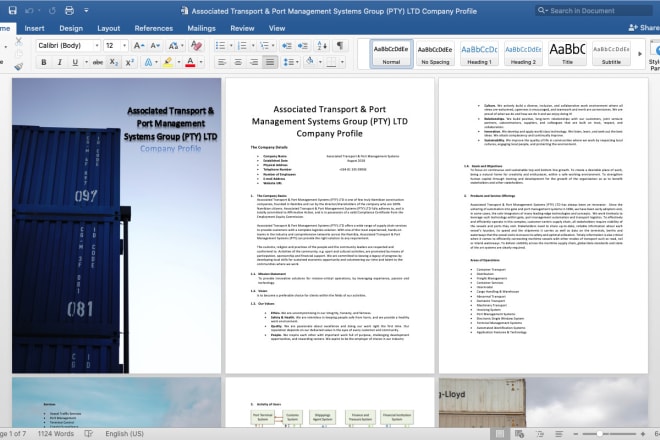Start a bulleted list
Viewport: 660px width, 440px height.
pos(221,45)
